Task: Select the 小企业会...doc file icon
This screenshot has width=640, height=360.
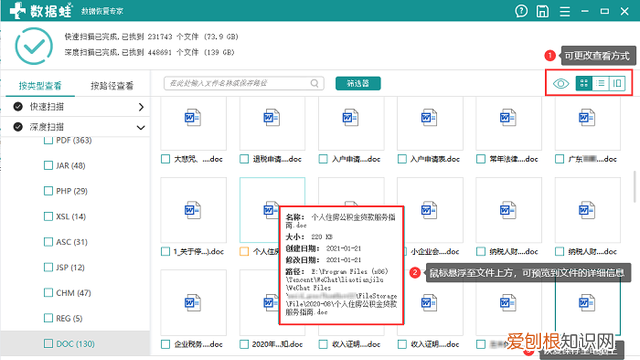Action: coord(429,210)
